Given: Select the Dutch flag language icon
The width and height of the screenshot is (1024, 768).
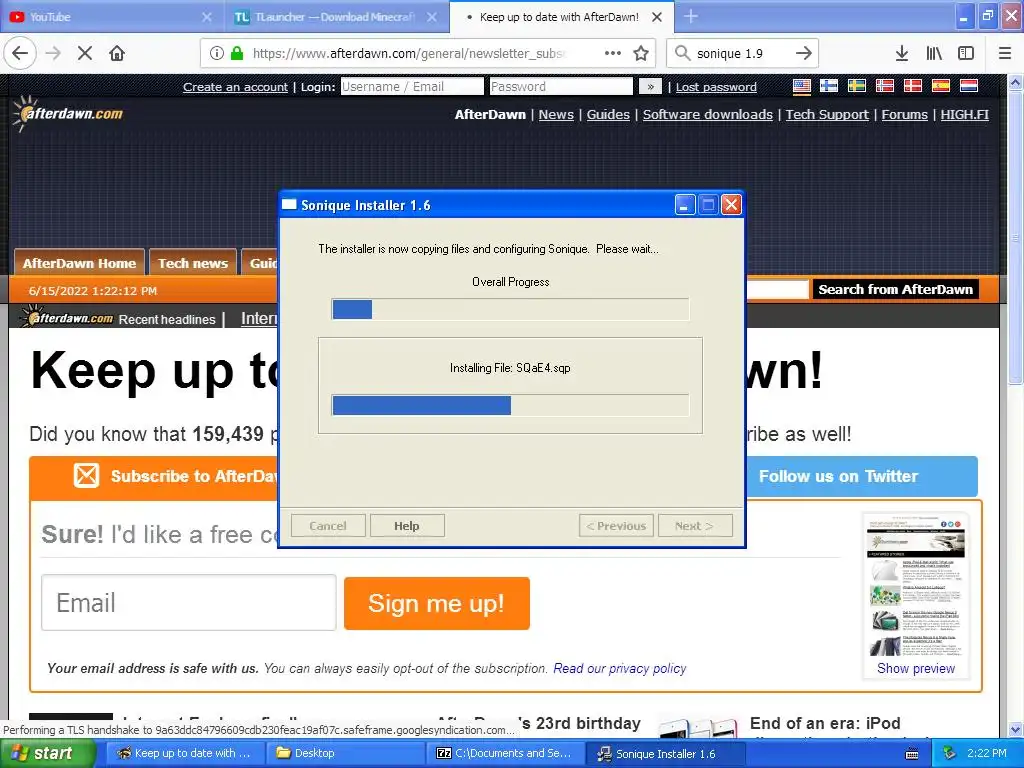Looking at the screenshot, I should [968, 86].
